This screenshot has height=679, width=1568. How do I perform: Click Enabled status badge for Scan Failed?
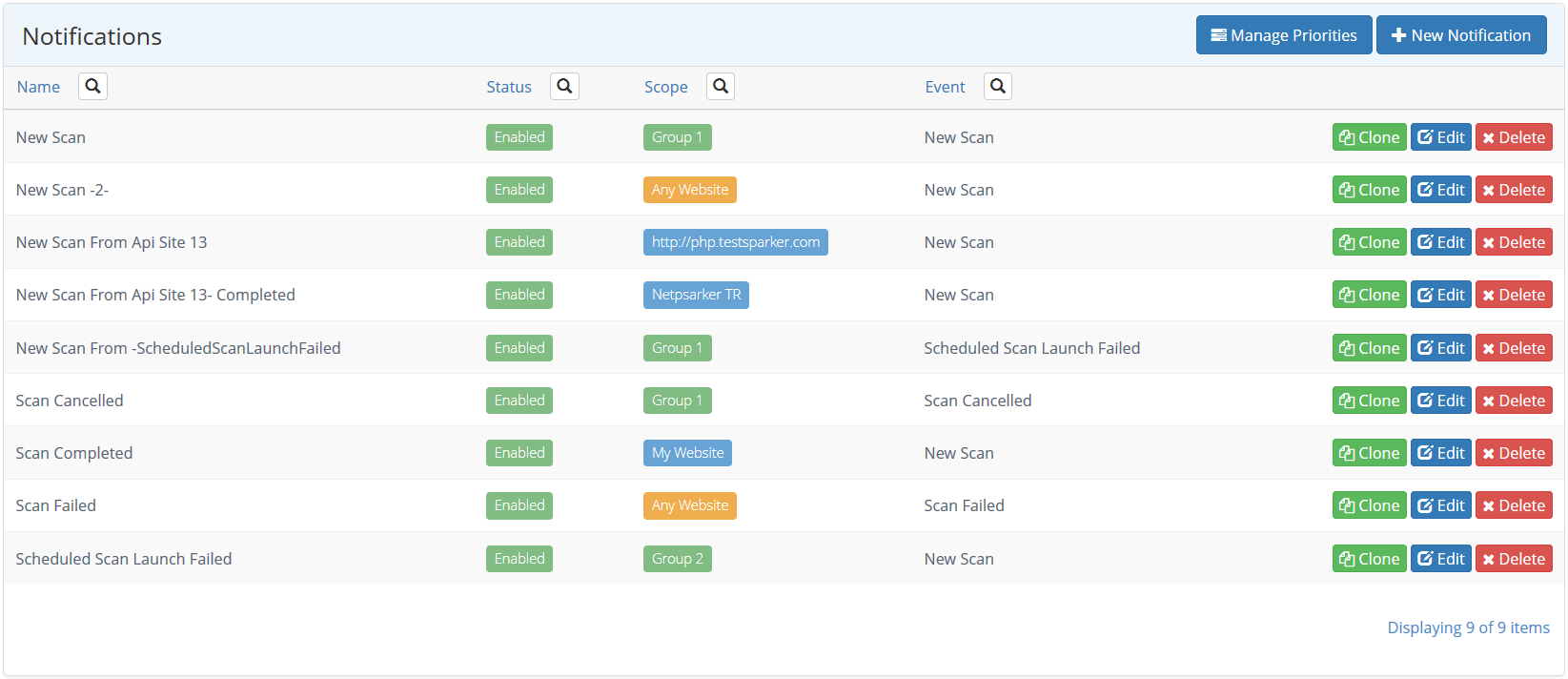(519, 505)
